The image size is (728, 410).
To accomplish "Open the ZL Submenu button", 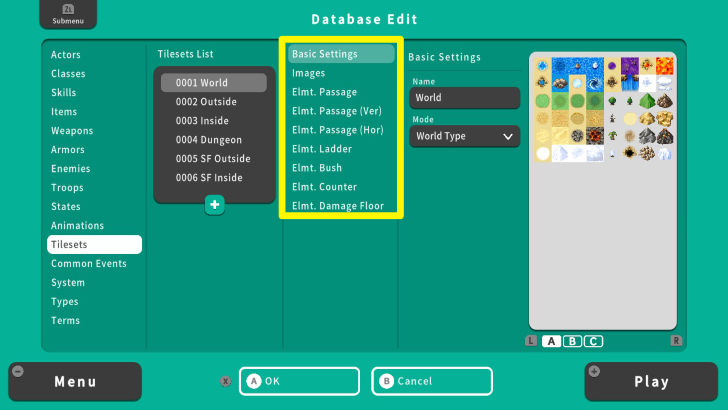I will 68,14.
